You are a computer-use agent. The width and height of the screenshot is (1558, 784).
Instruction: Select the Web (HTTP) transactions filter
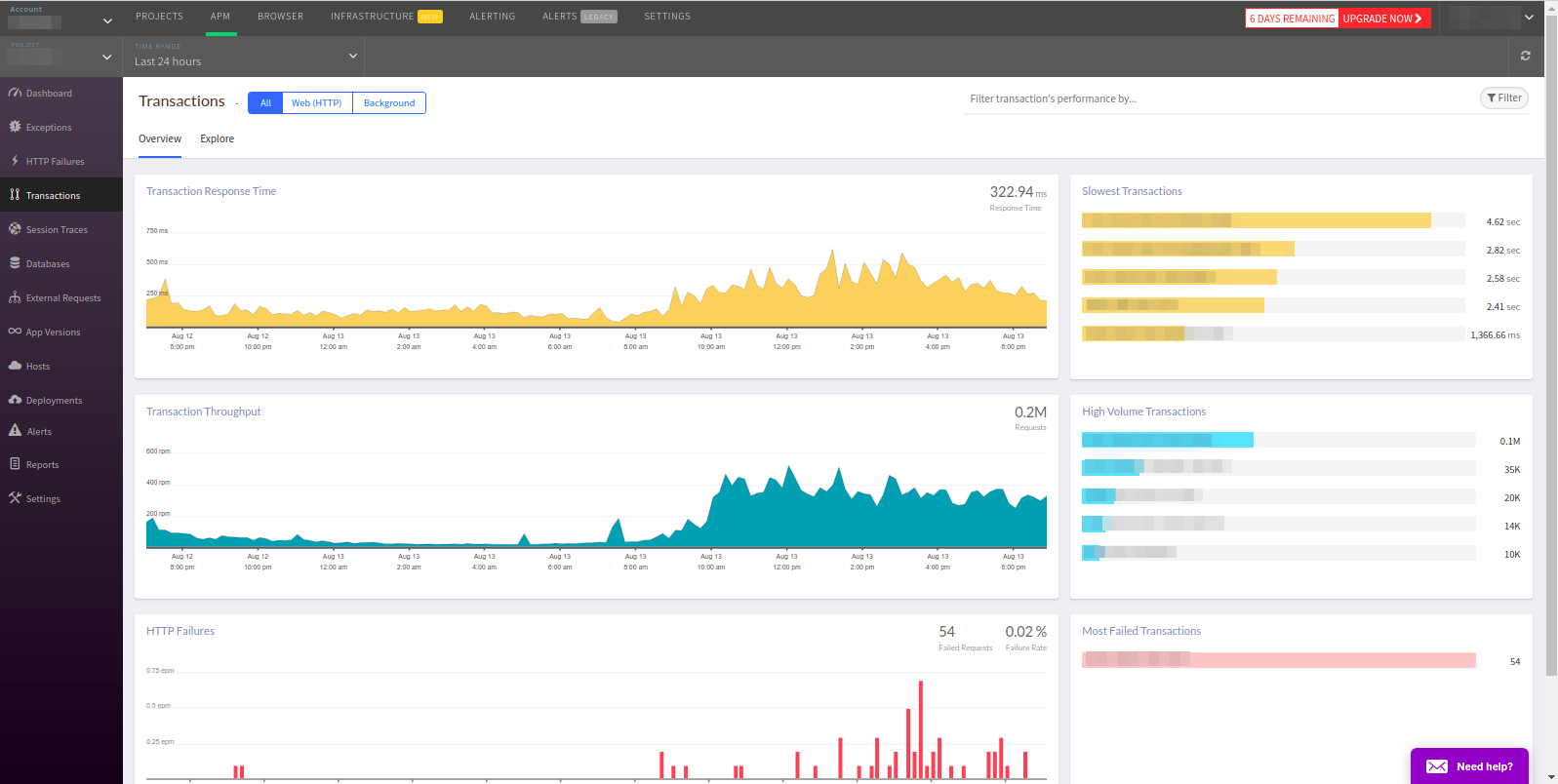(x=317, y=102)
